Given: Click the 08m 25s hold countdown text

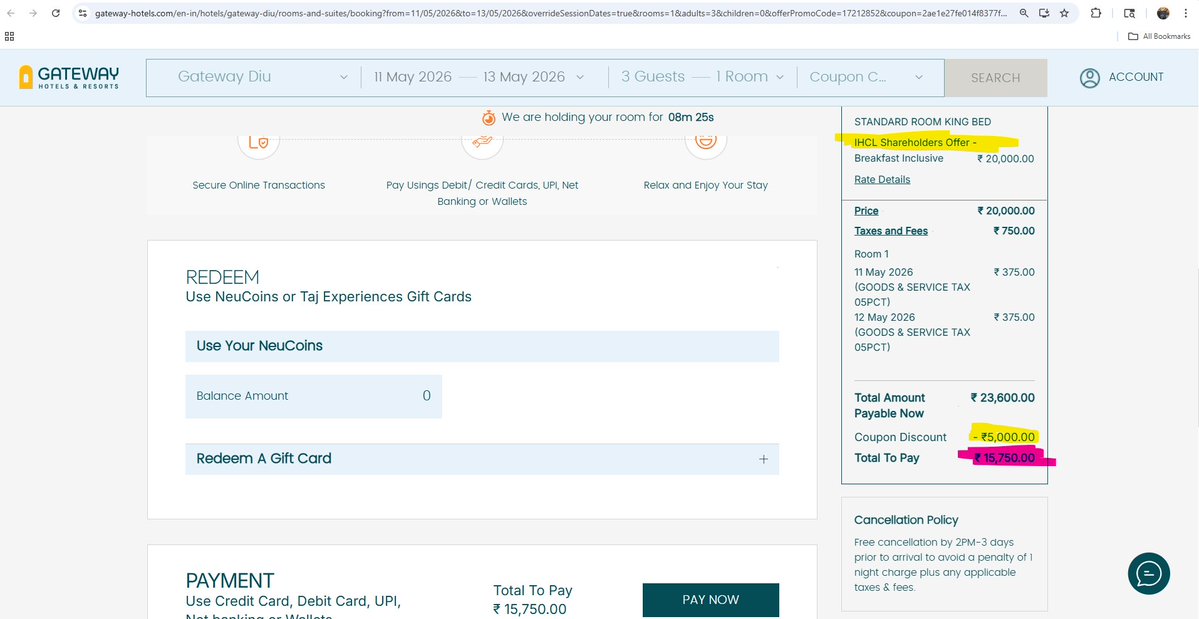Looking at the screenshot, I should pyautogui.click(x=690, y=118).
